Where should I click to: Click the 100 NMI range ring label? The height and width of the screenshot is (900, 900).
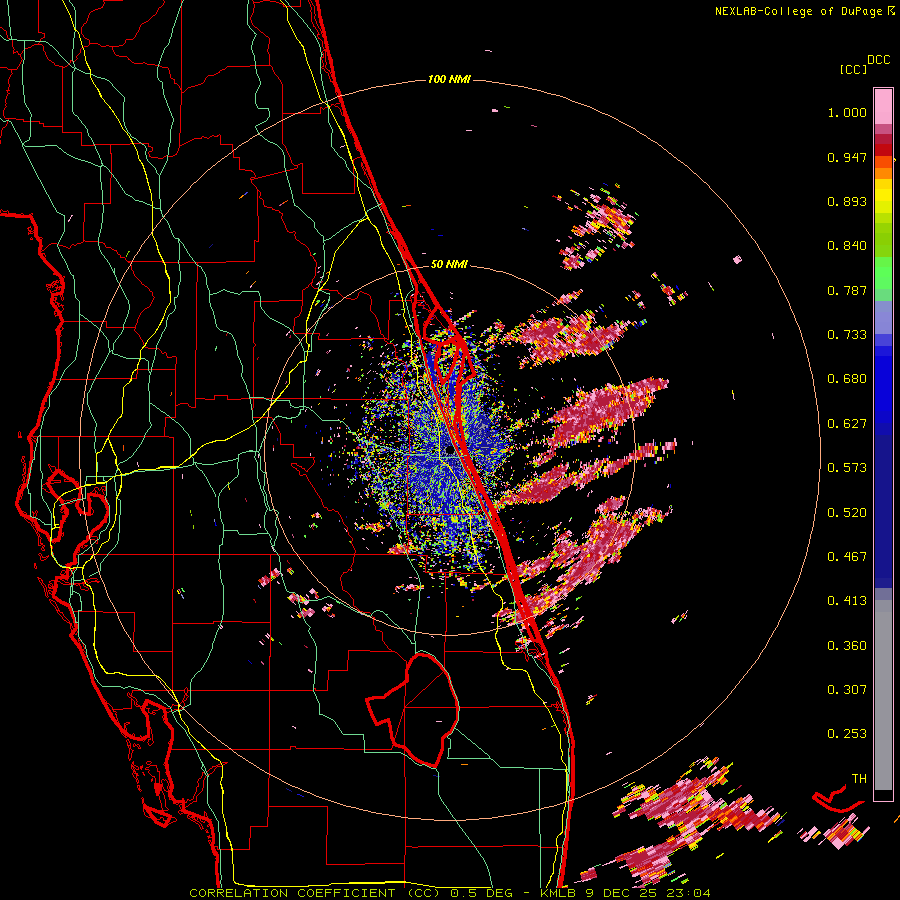(449, 79)
